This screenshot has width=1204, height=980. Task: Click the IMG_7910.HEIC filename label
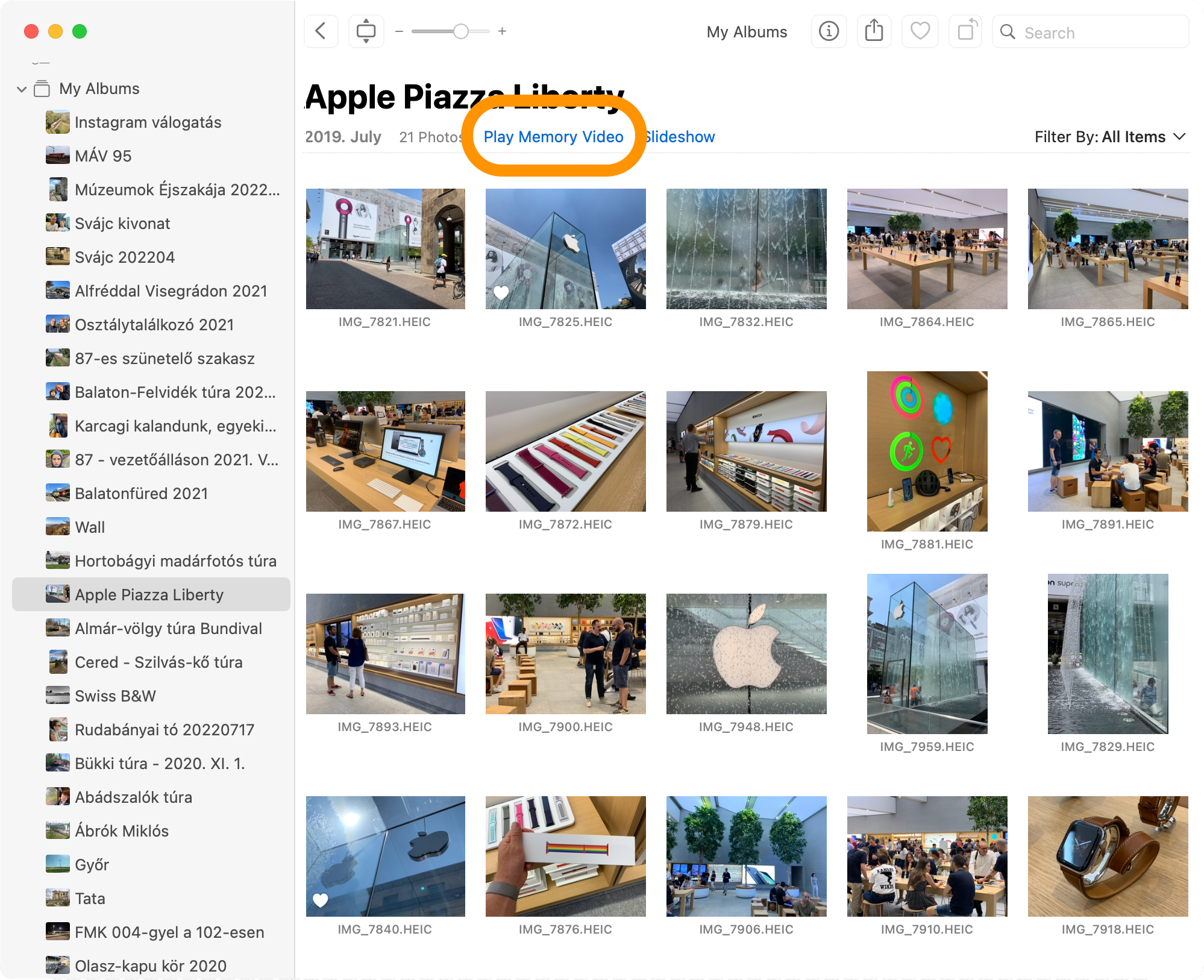927,929
